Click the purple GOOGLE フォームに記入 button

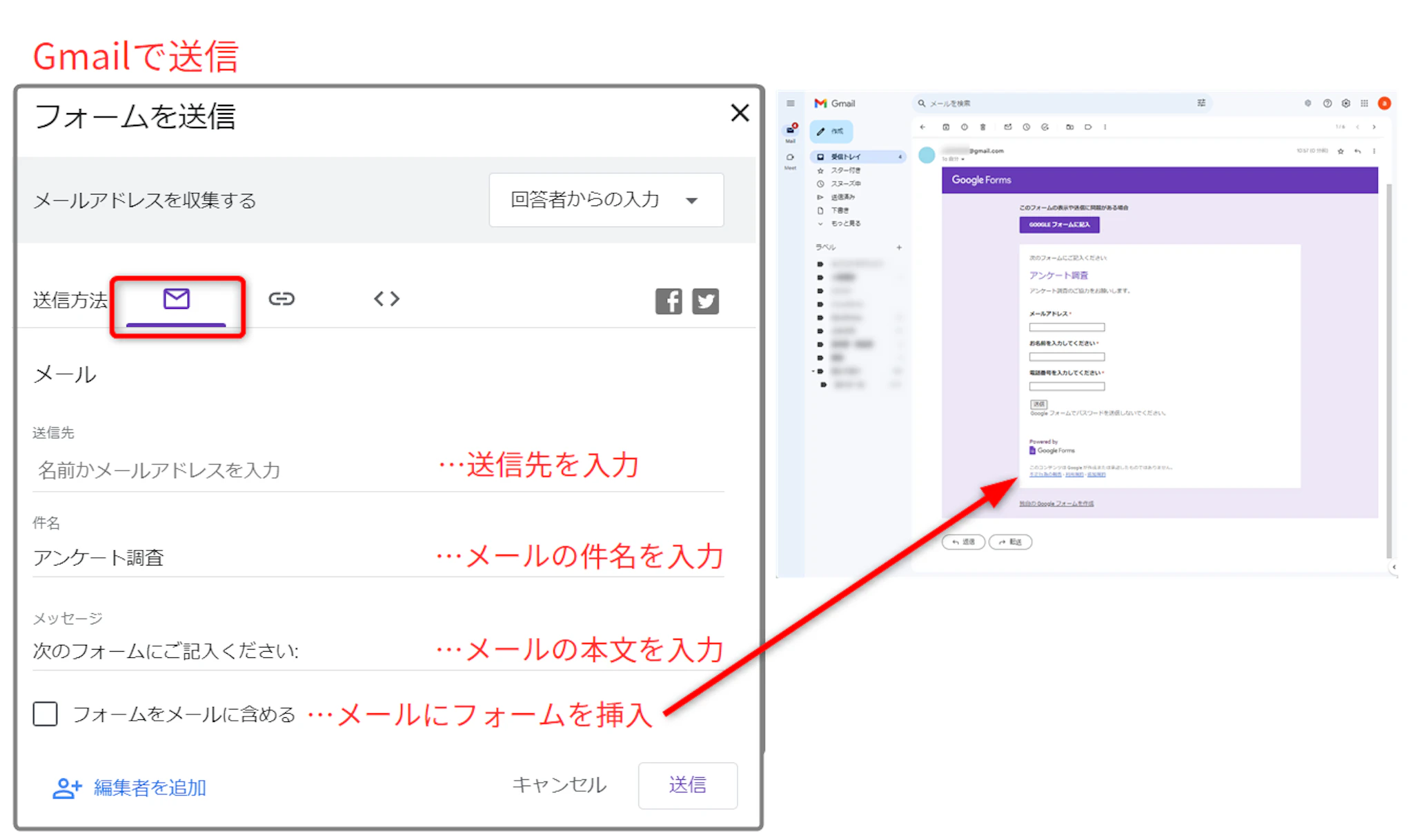pyautogui.click(x=1059, y=225)
